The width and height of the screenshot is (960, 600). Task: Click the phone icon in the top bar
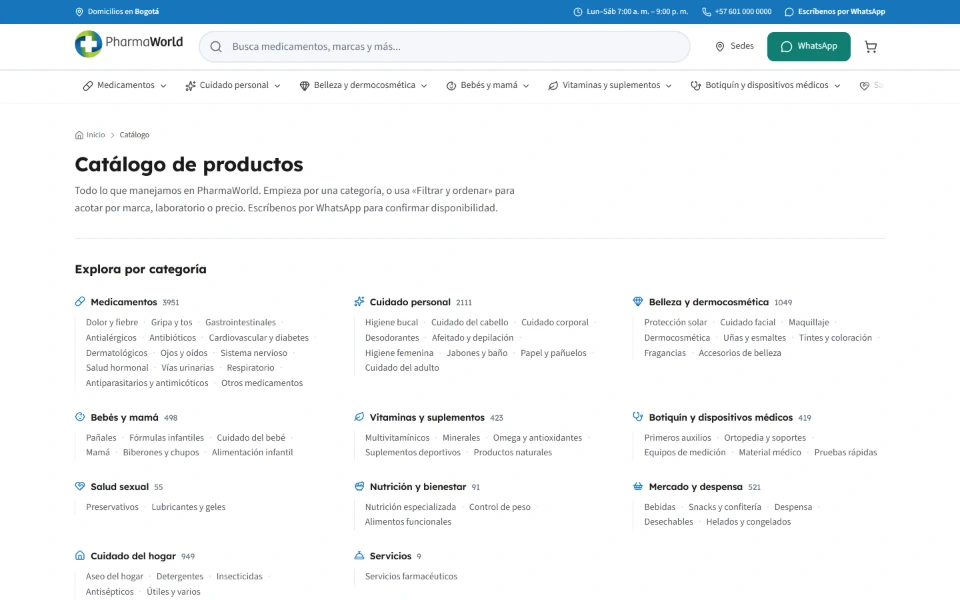coord(706,12)
